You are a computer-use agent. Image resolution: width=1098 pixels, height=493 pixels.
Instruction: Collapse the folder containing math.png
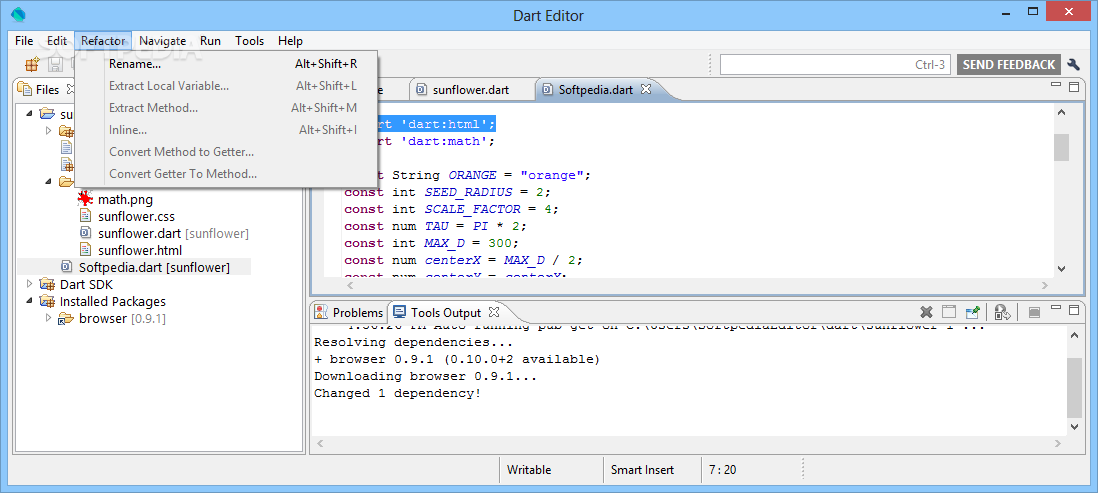[48, 181]
